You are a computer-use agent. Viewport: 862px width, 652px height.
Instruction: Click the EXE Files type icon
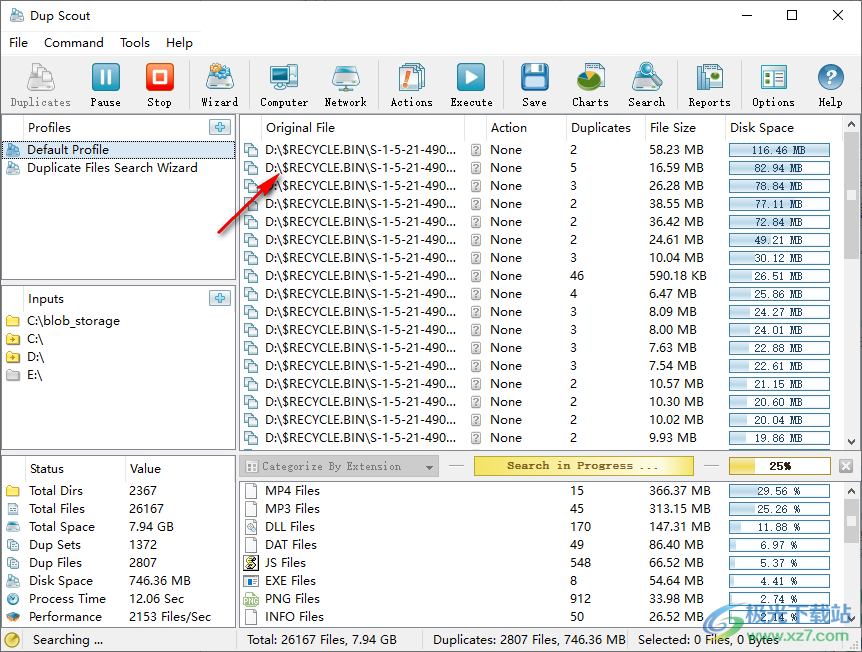[251, 581]
